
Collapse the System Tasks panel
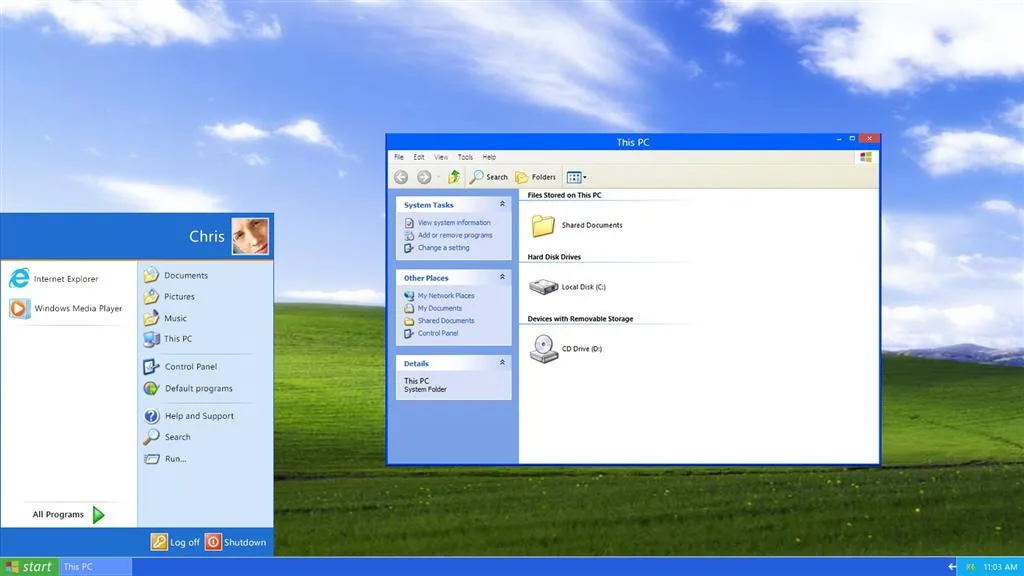click(502, 203)
